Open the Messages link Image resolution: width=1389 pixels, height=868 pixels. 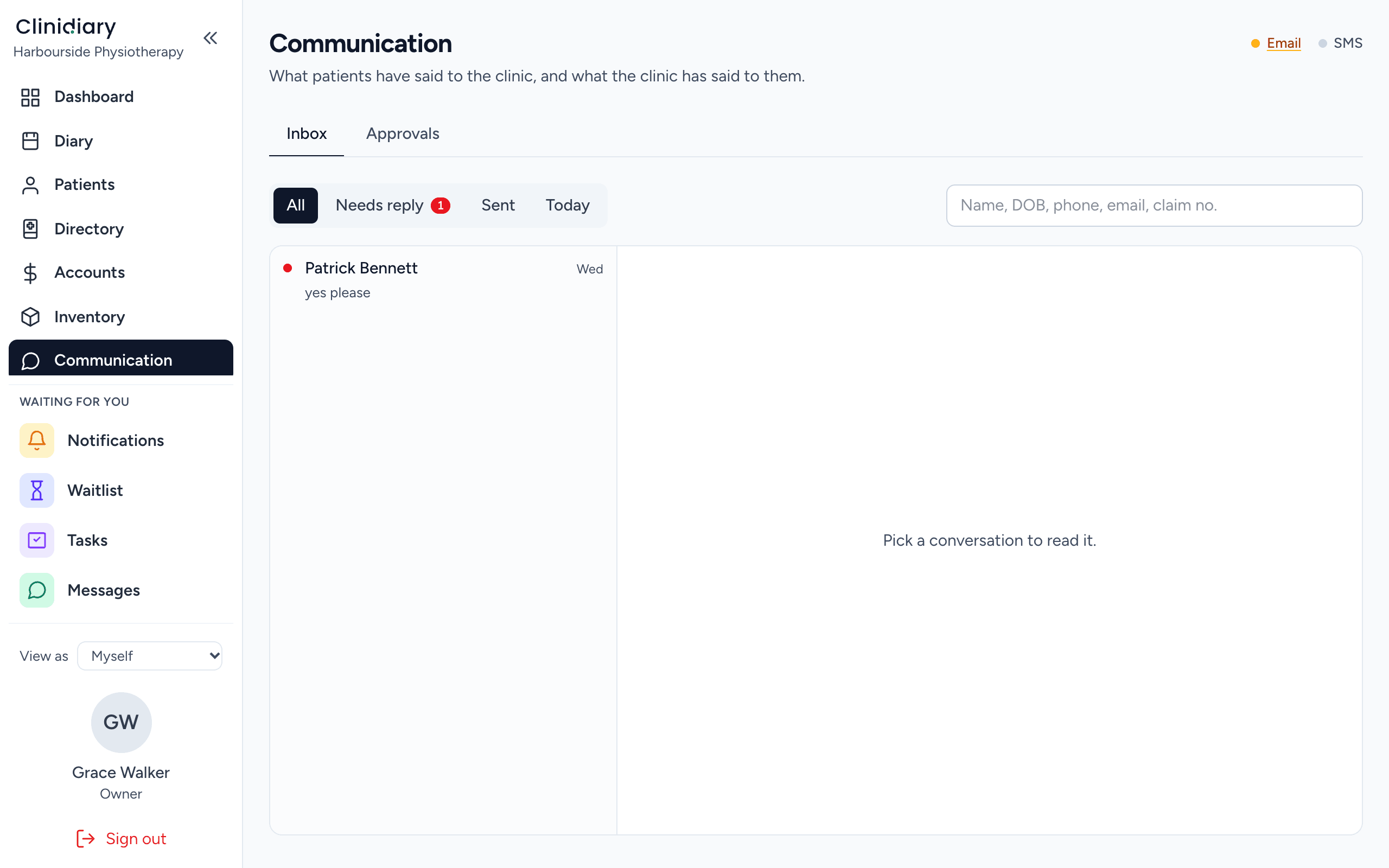120,590
